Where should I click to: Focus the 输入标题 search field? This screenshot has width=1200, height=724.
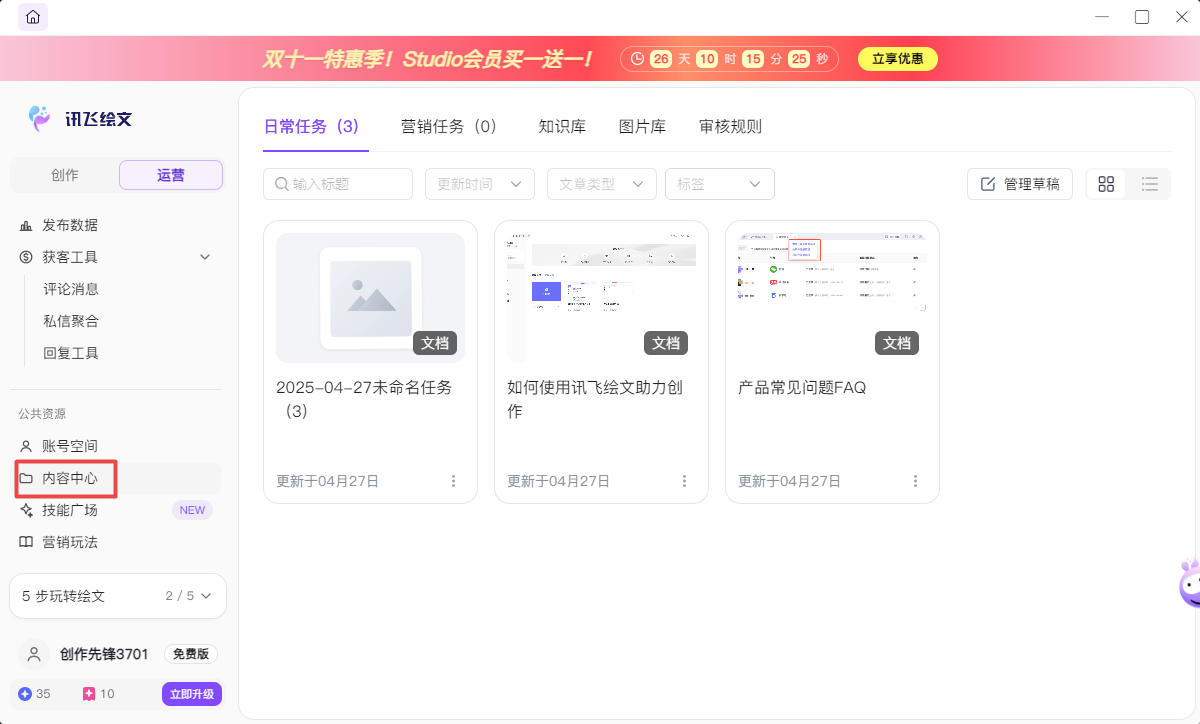(x=338, y=184)
